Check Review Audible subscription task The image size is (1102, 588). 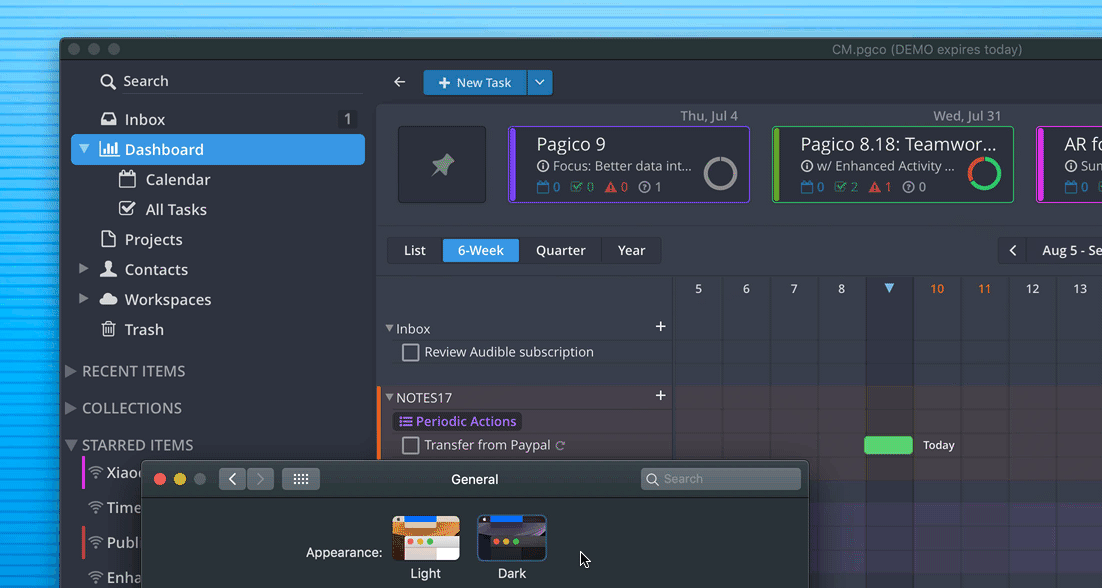410,353
